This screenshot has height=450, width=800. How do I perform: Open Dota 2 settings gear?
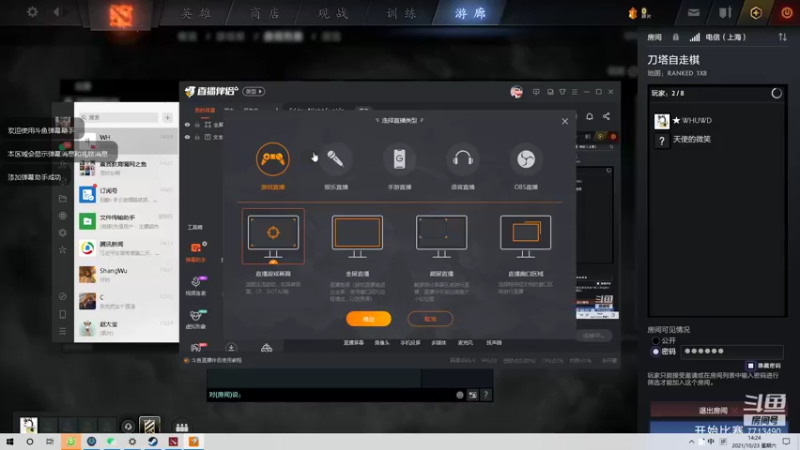tap(32, 12)
